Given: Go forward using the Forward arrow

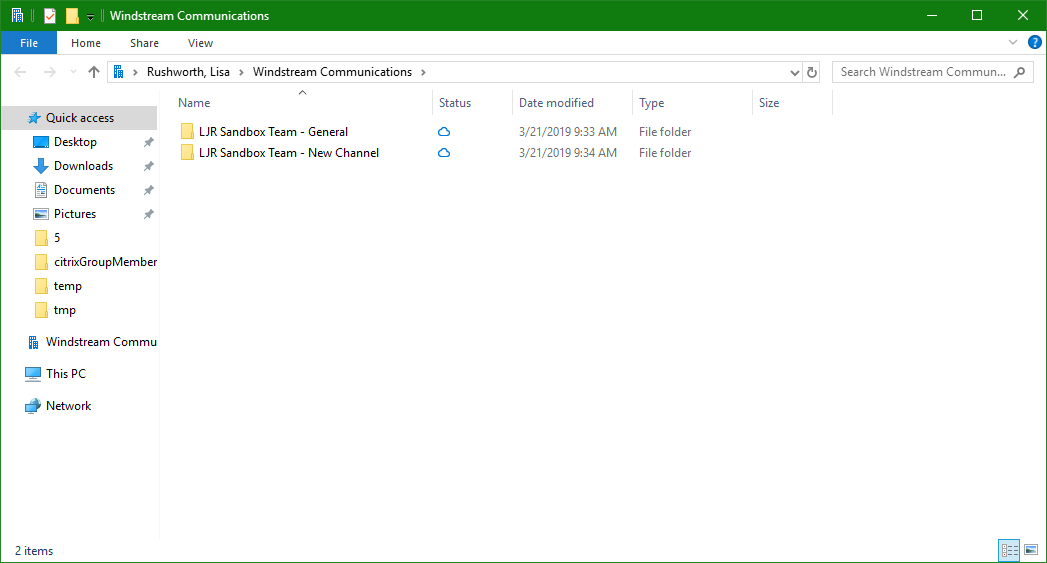Looking at the screenshot, I should click(x=49, y=72).
